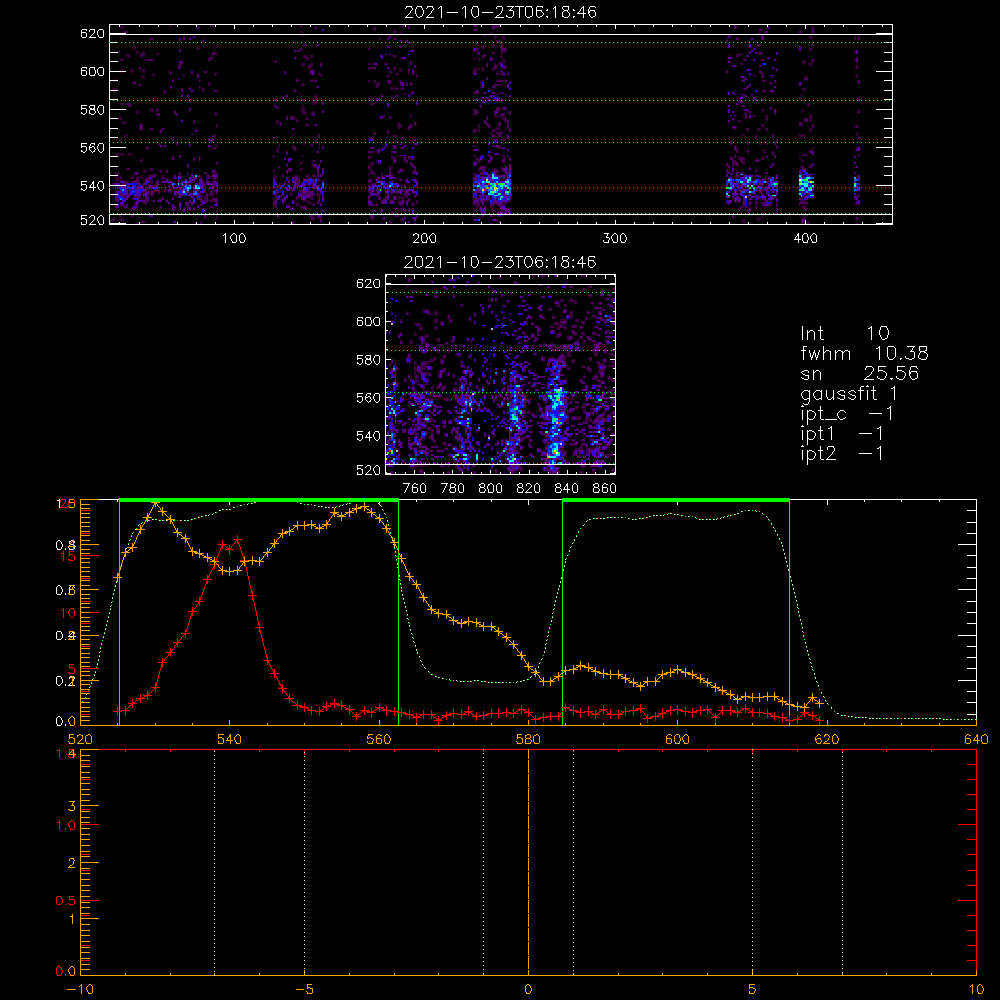Click x-axis label 200 on top spectrogram

(424, 239)
